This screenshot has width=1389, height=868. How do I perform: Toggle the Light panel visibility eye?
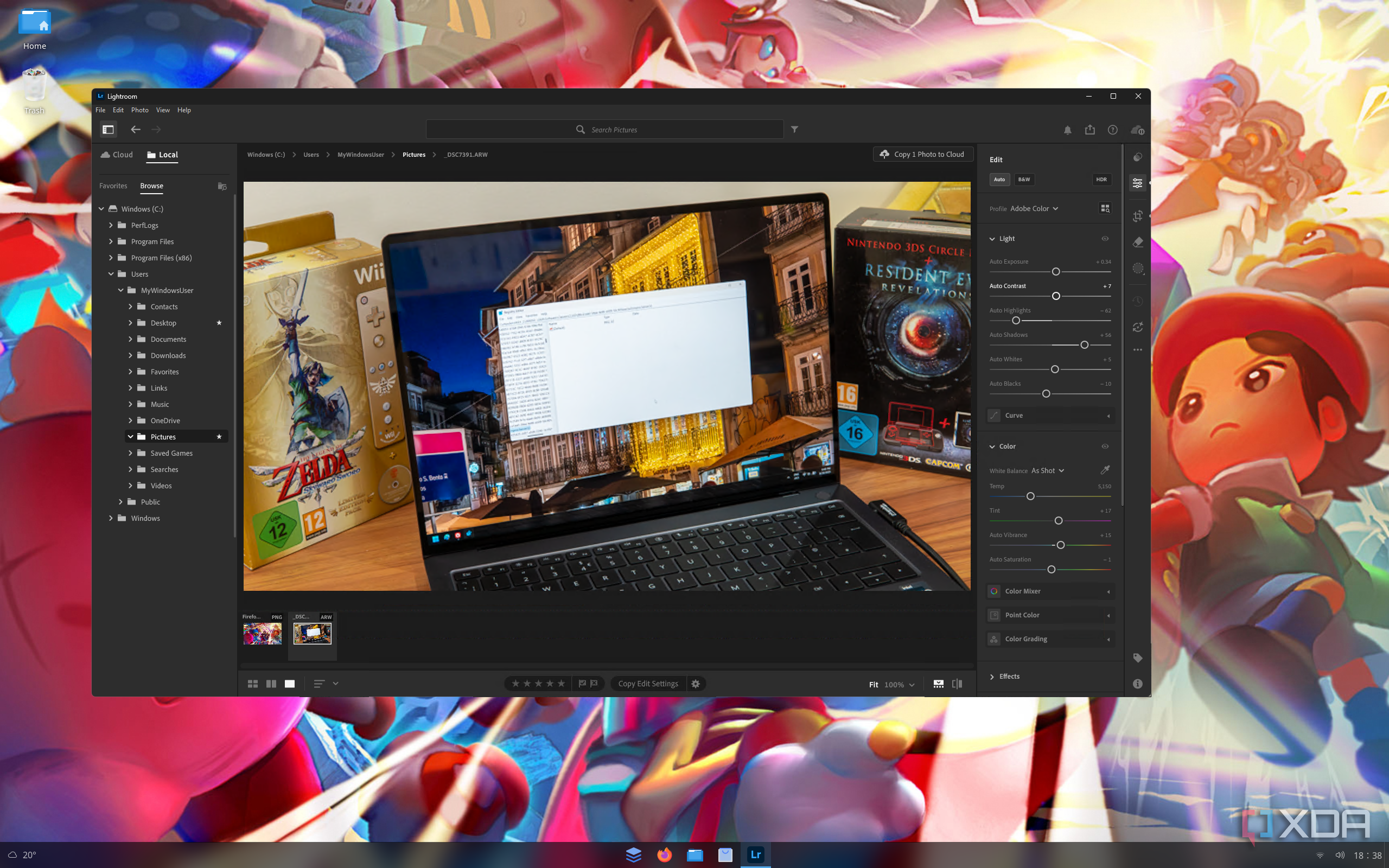pos(1104,239)
